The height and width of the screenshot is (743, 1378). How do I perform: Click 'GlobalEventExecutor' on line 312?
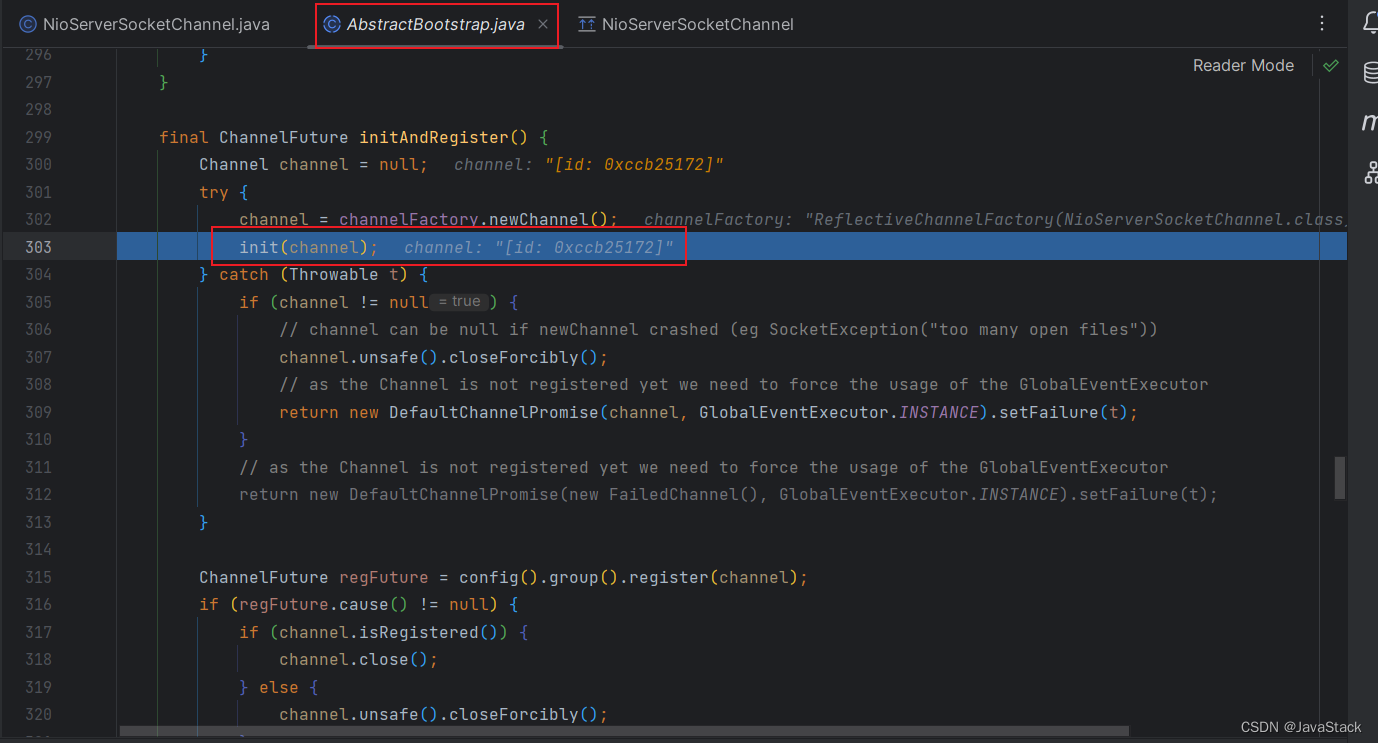tap(874, 494)
